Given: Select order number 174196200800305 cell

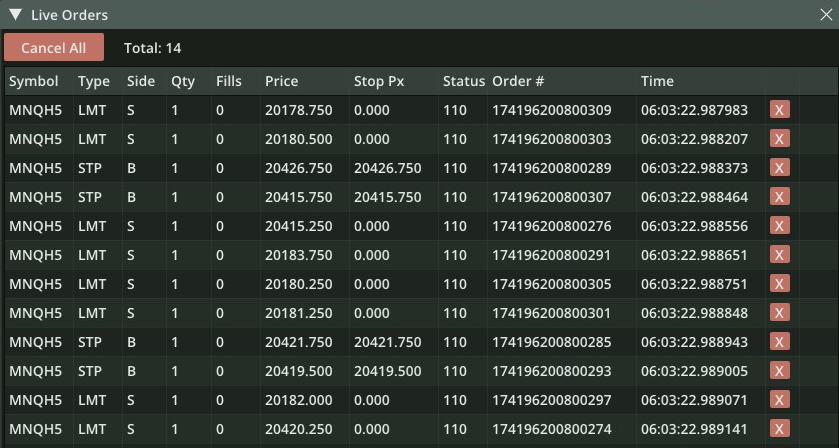Looking at the screenshot, I should (552, 284).
